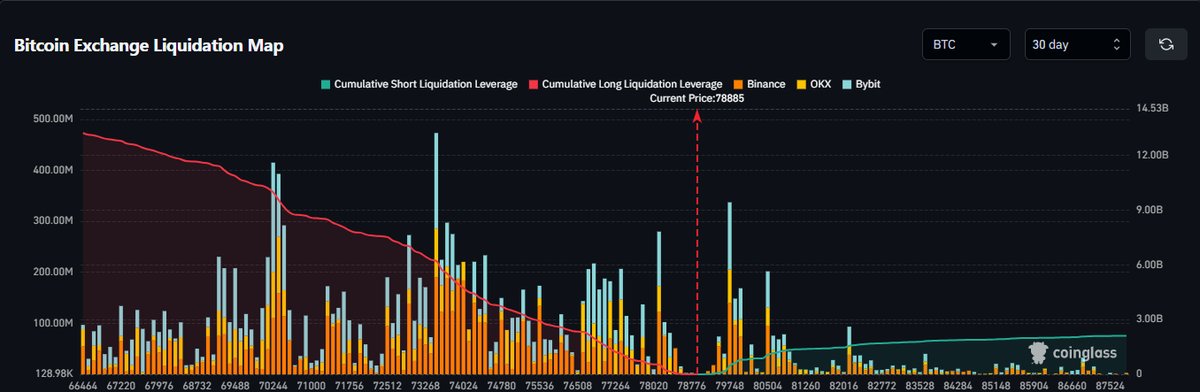Viewport: 1200px width, 392px height.
Task: Click the tall liquidation bar near 79748
Action: pyautogui.click(x=730, y=288)
